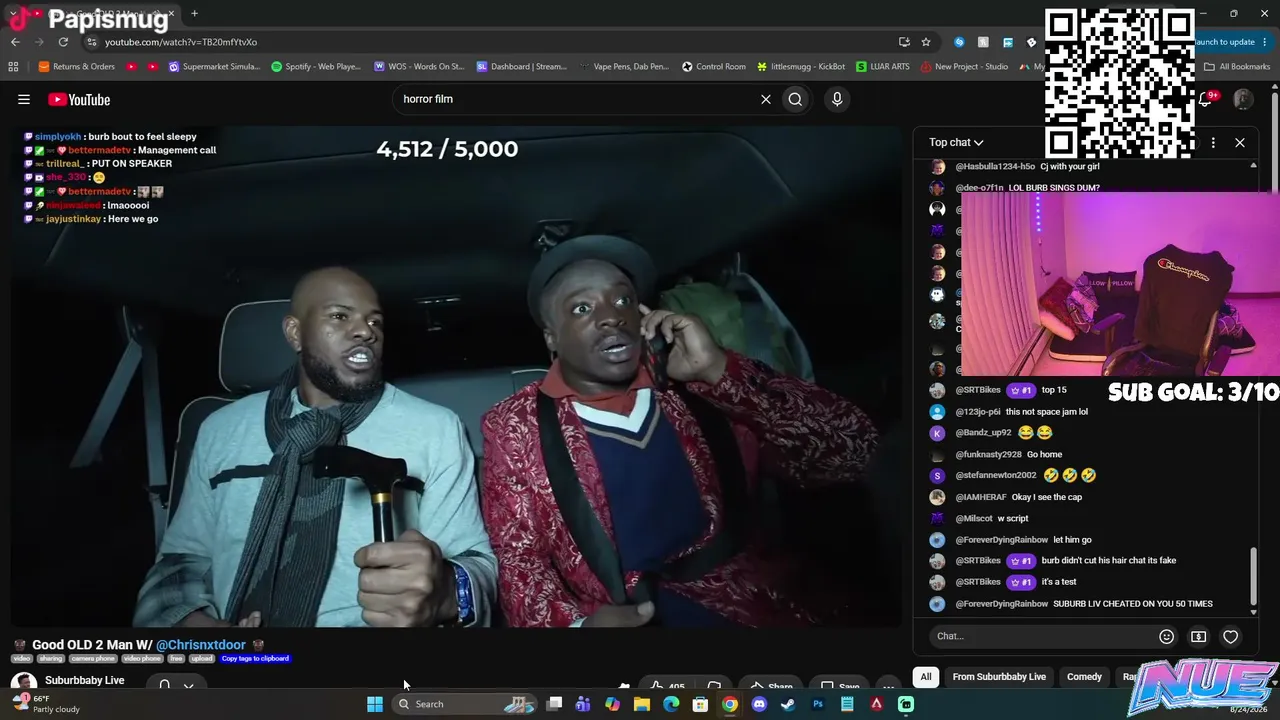The width and height of the screenshot is (1280, 720).
Task: Close the live chat panel
Action: [1240, 142]
